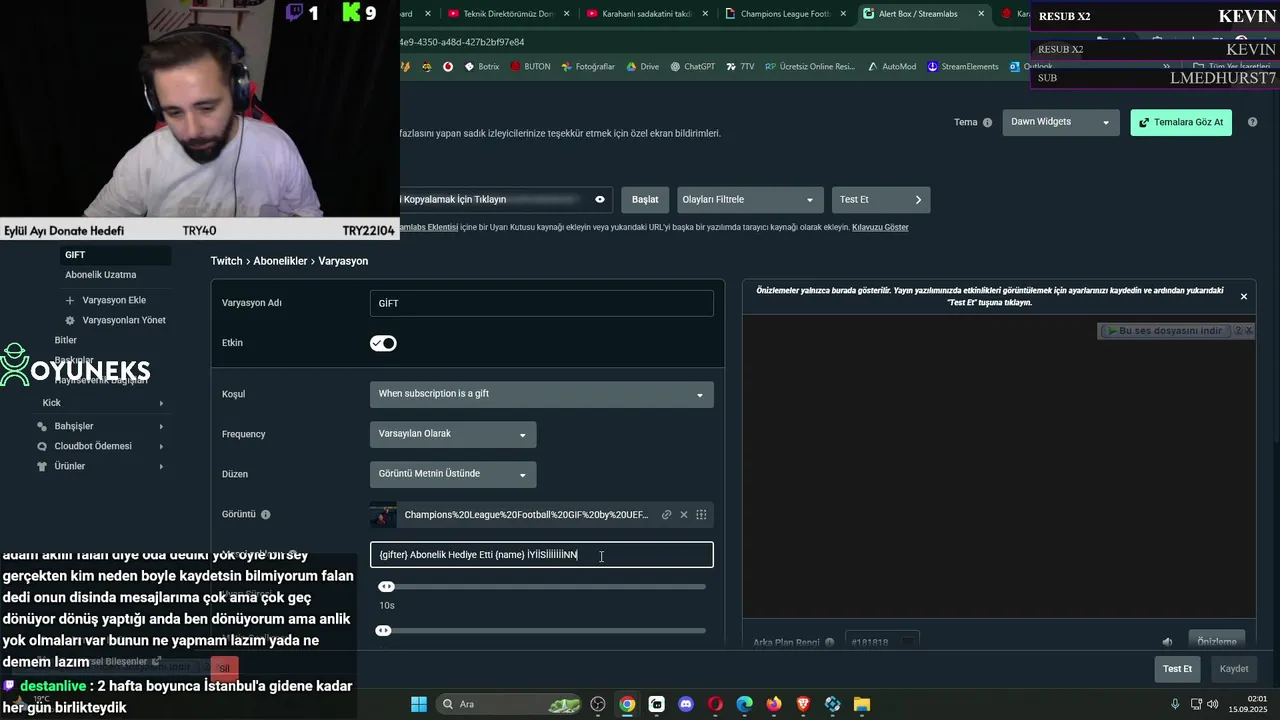The width and height of the screenshot is (1280, 720).
Task: Open the Fotoğraflar bookmark
Action: tap(588, 67)
